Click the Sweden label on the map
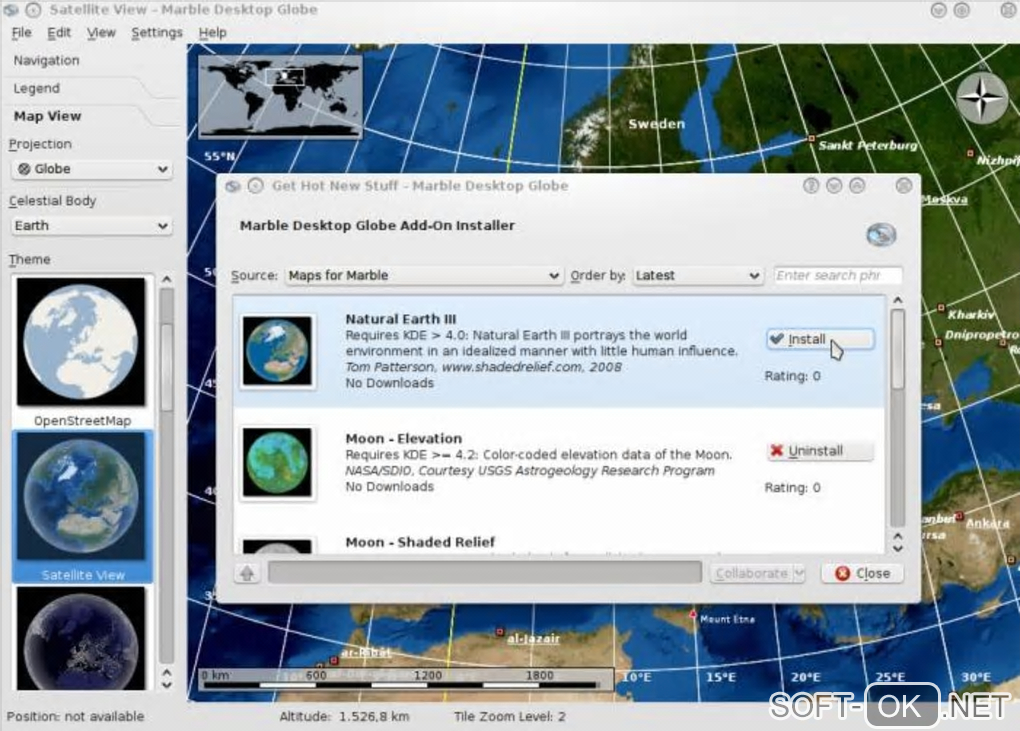Image resolution: width=1020 pixels, height=731 pixels. coord(656,124)
